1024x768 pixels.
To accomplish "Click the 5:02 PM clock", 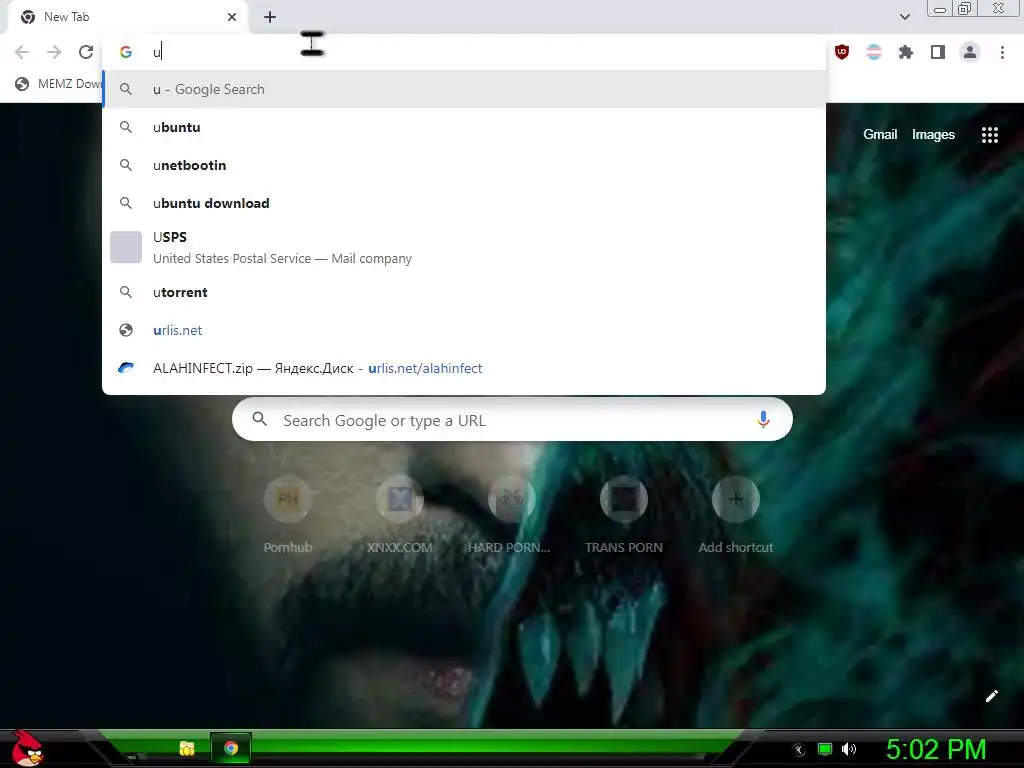I will [x=936, y=749].
